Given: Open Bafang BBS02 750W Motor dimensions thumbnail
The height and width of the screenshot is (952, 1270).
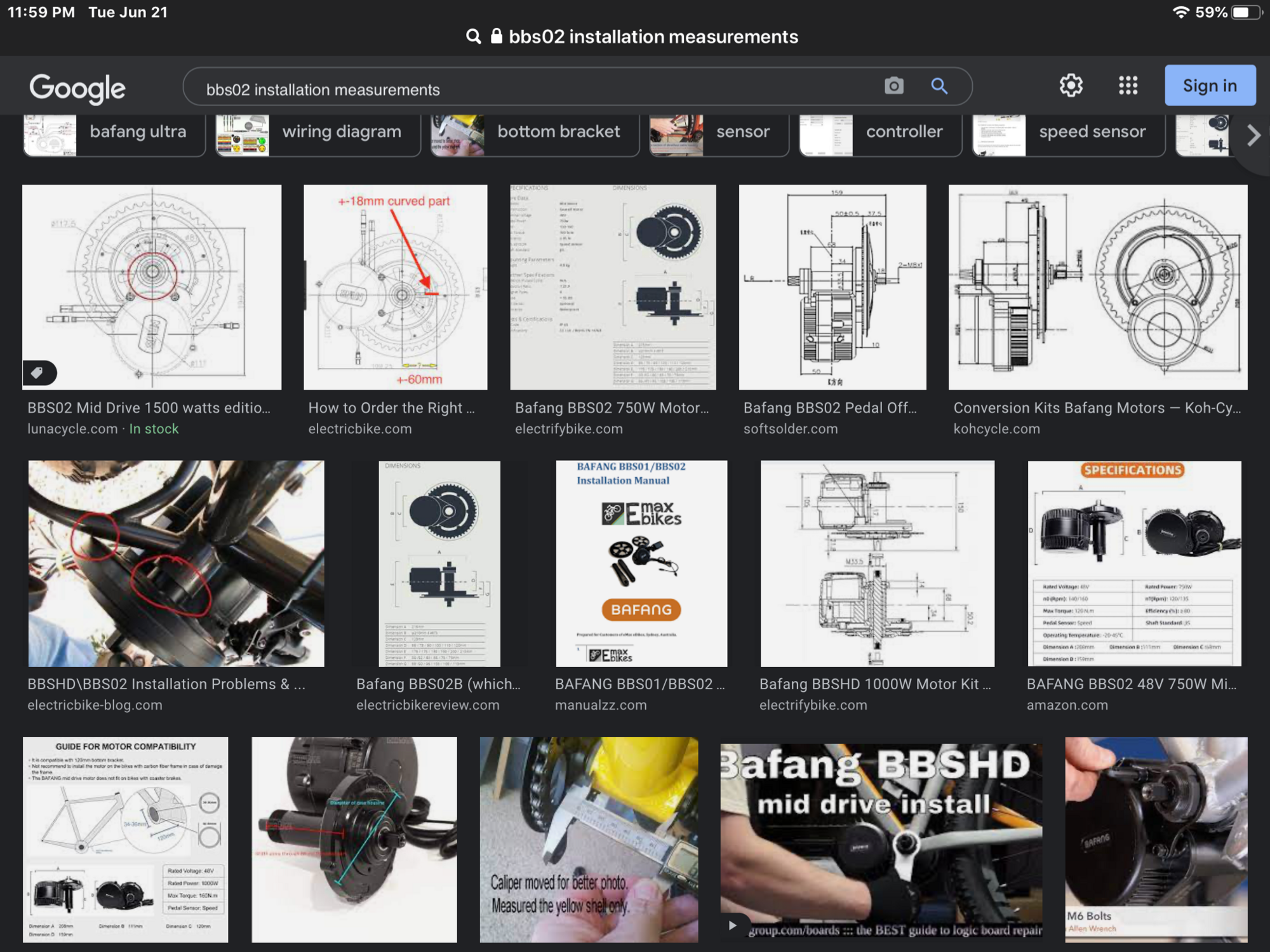Looking at the screenshot, I should tap(613, 287).
